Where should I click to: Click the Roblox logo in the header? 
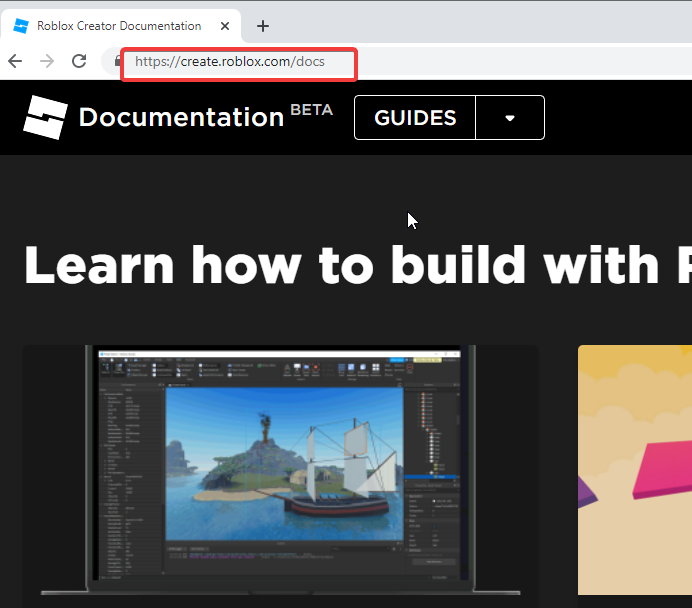point(45,117)
